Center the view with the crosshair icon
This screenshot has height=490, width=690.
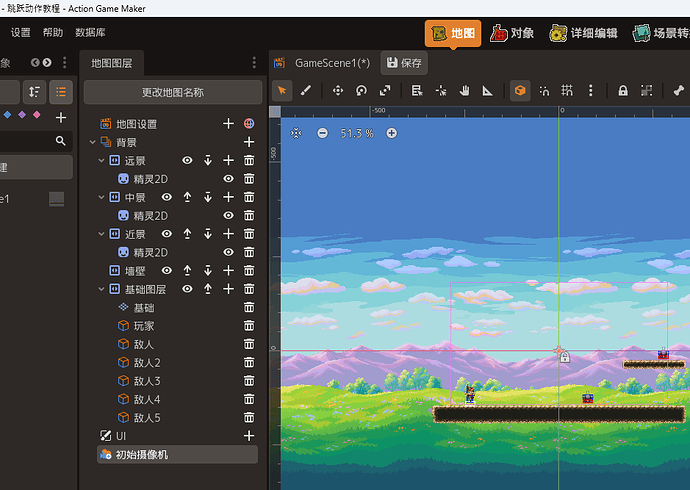(296, 133)
